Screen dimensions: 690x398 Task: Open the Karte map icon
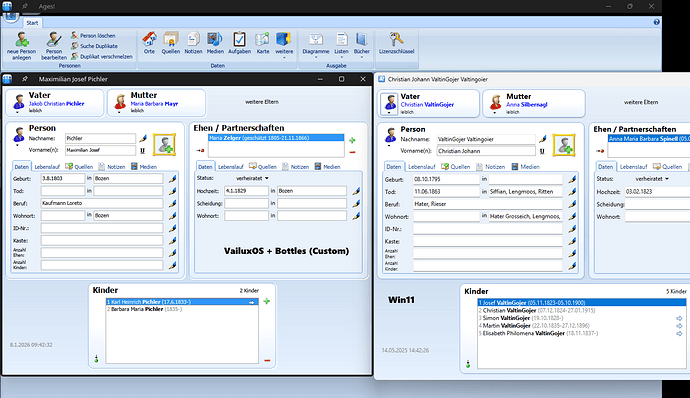pyautogui.click(x=263, y=39)
